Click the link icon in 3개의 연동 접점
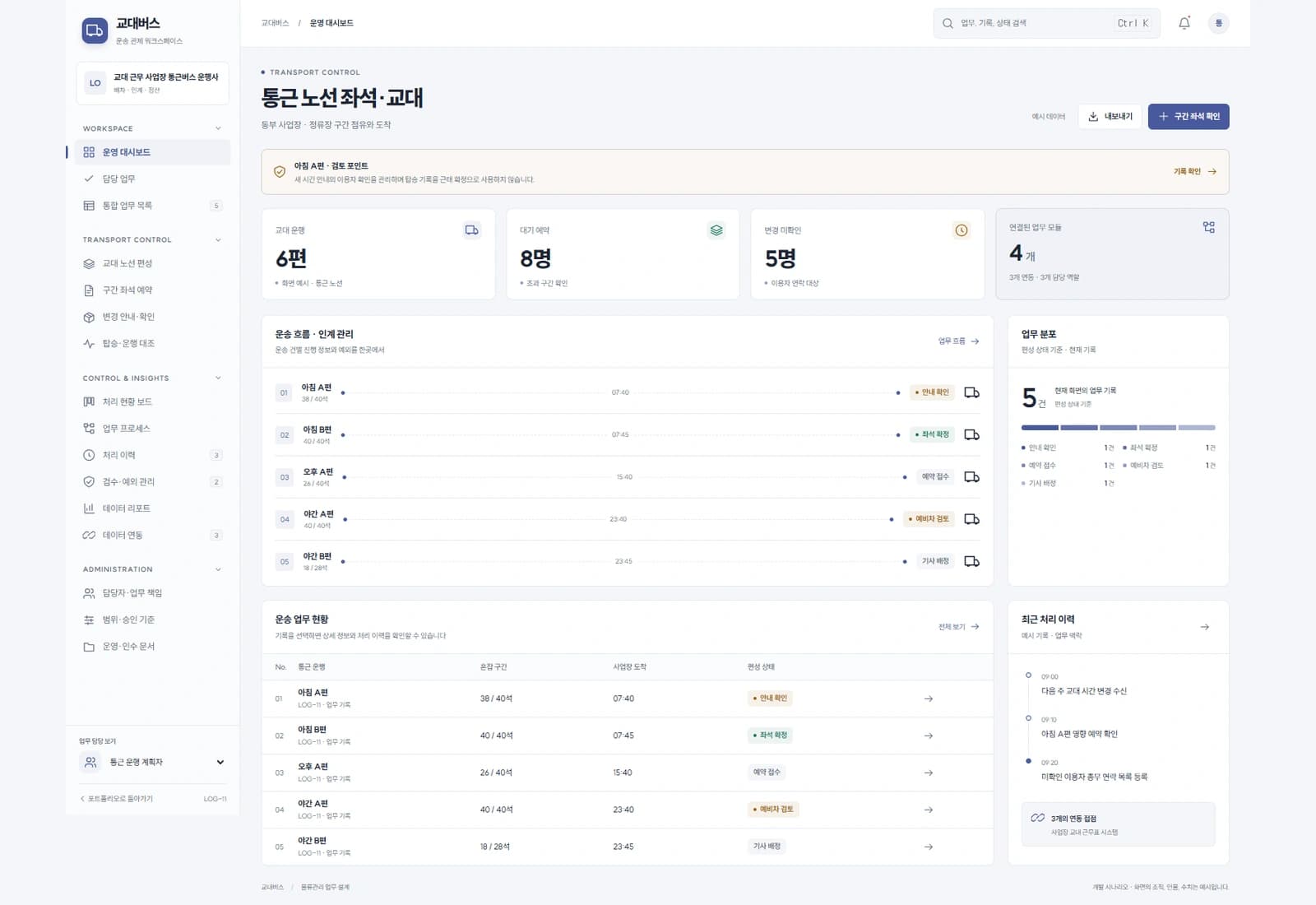Screen dimensions: 1316x905 click(1037, 818)
